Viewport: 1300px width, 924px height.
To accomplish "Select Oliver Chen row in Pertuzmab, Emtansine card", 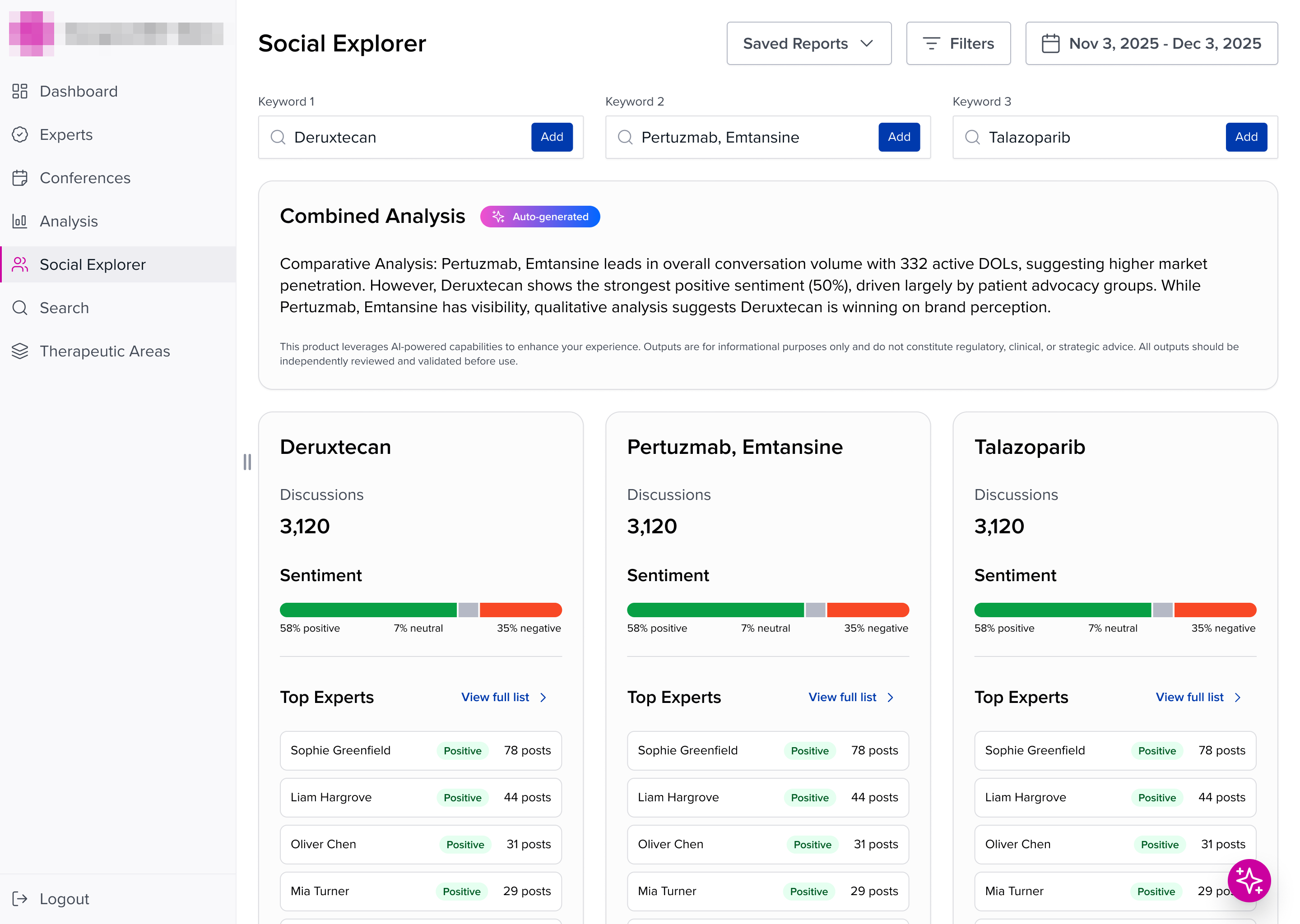I will 768,844.
